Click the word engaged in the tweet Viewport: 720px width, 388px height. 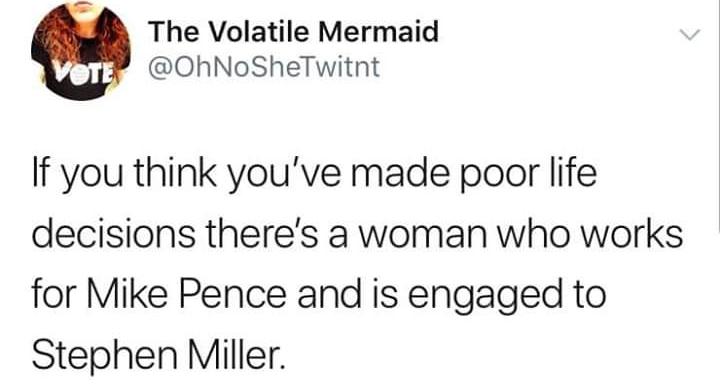point(485,297)
